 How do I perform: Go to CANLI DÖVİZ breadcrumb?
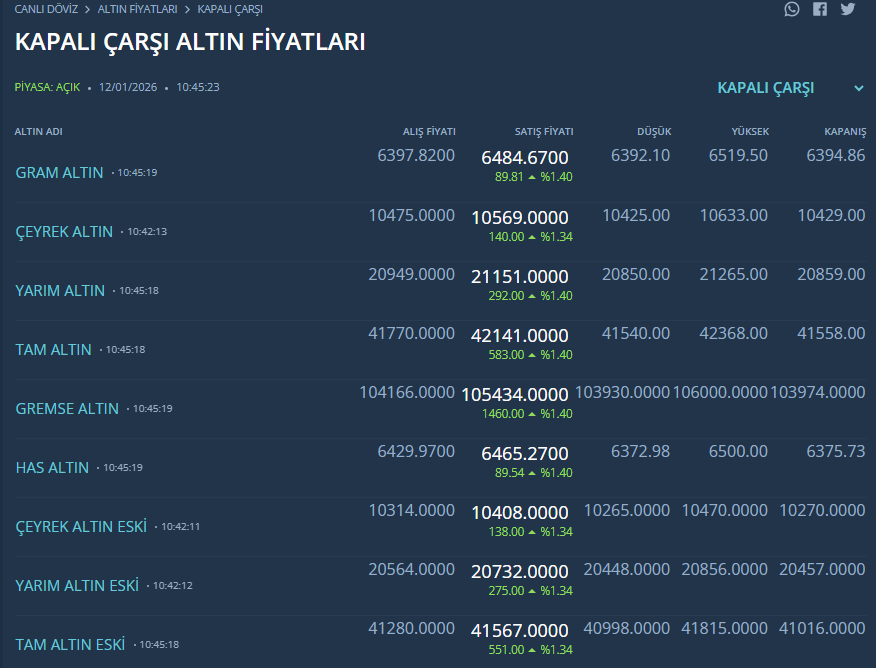coord(46,9)
